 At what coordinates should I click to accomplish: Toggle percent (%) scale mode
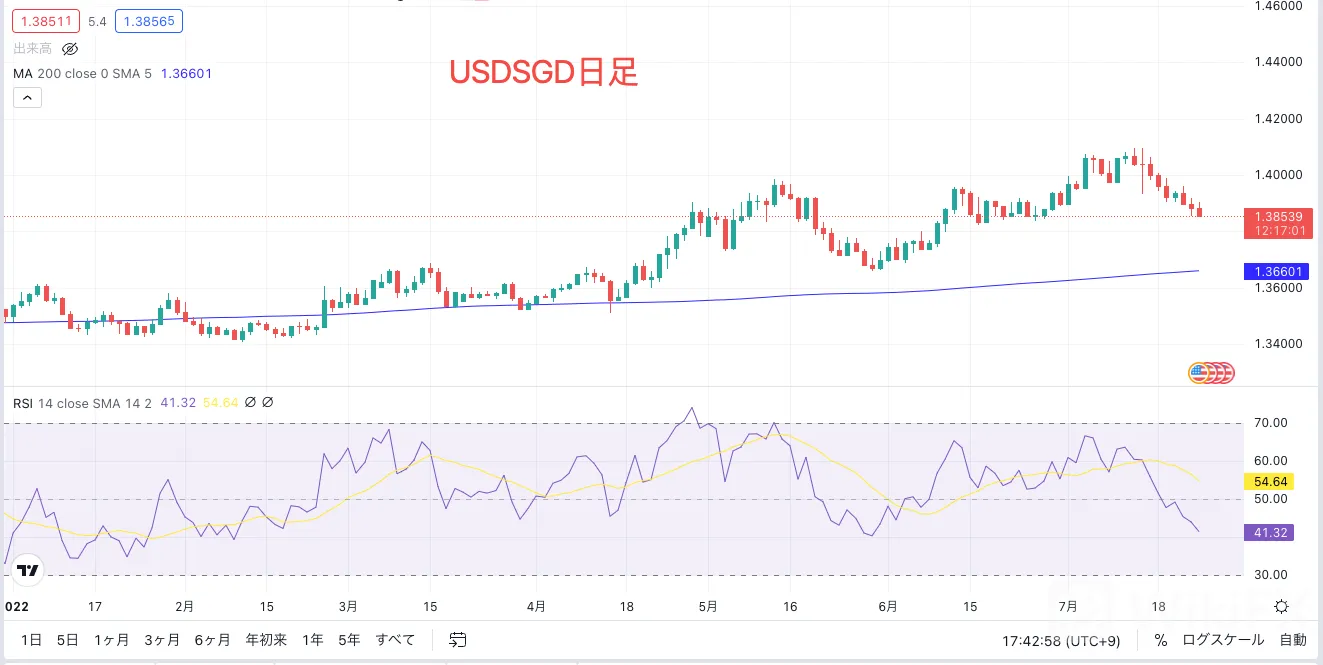(x=1160, y=640)
